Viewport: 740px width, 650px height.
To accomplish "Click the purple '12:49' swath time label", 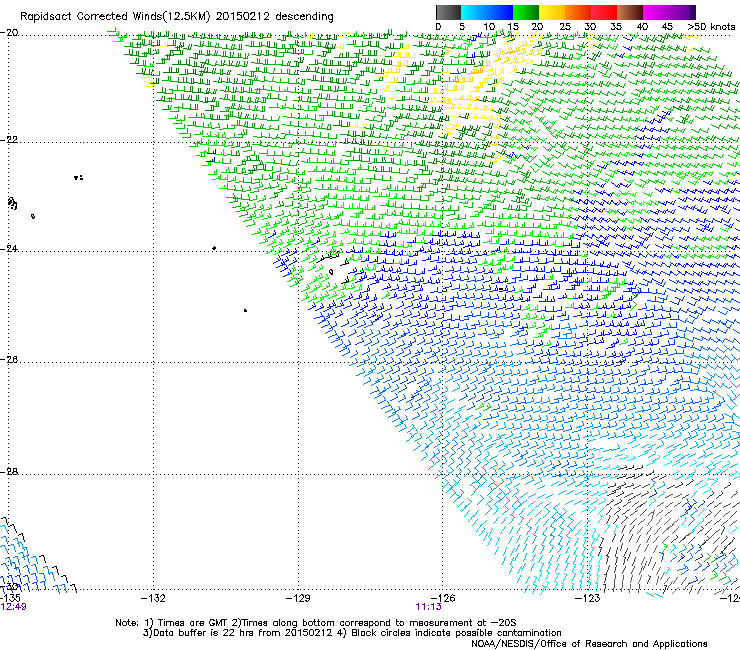I will (x=13, y=607).
